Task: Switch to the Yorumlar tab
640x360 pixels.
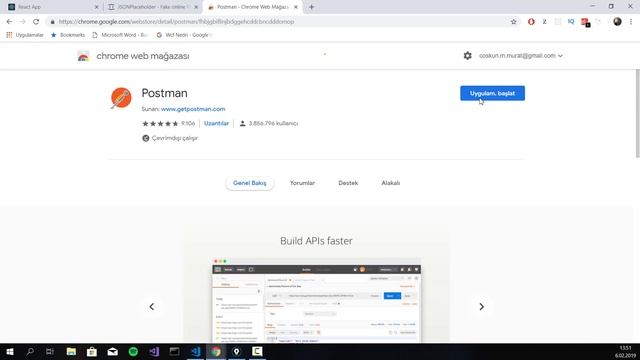Action: tap(302, 183)
